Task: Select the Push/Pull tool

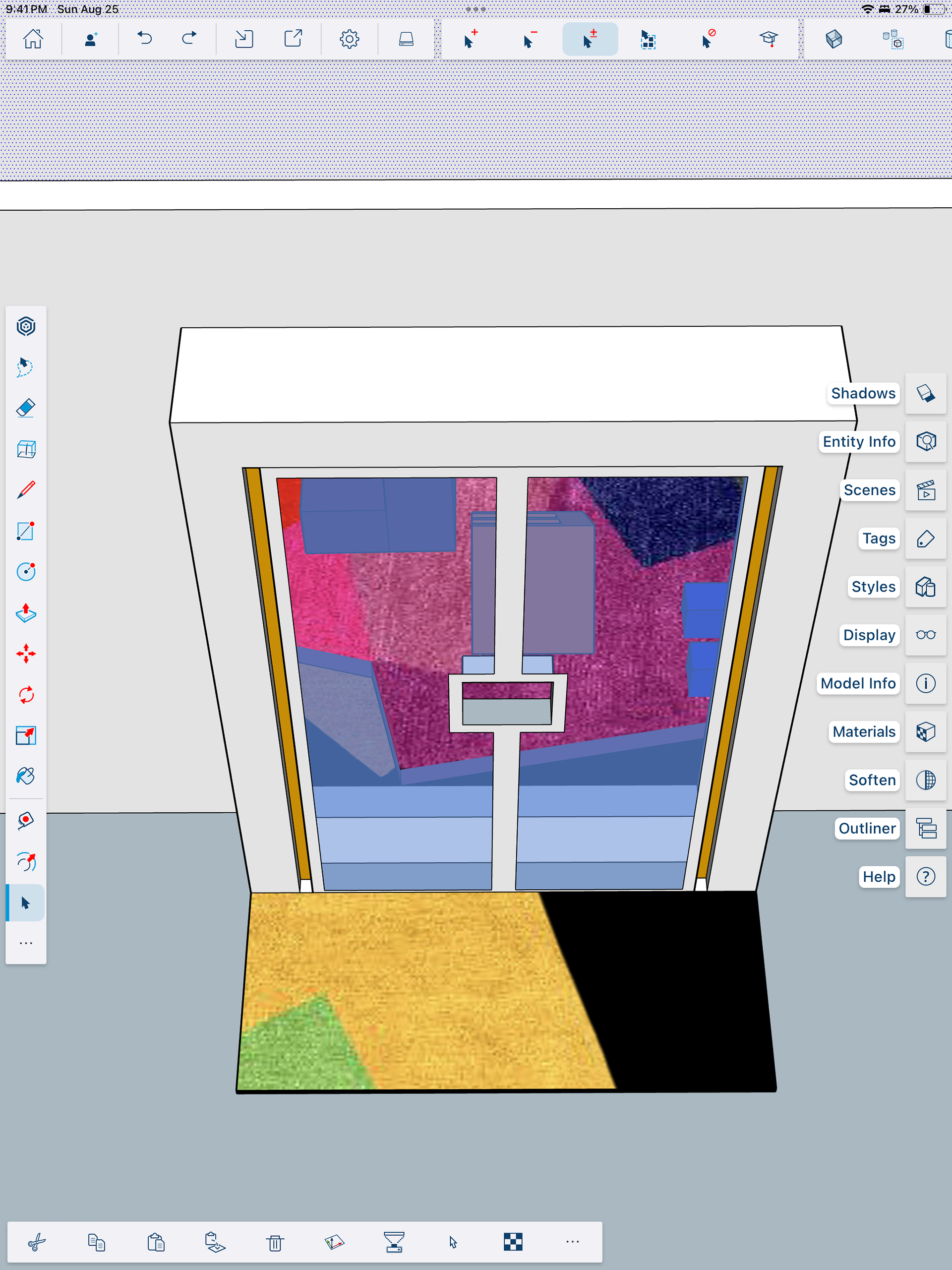Action: (26, 612)
